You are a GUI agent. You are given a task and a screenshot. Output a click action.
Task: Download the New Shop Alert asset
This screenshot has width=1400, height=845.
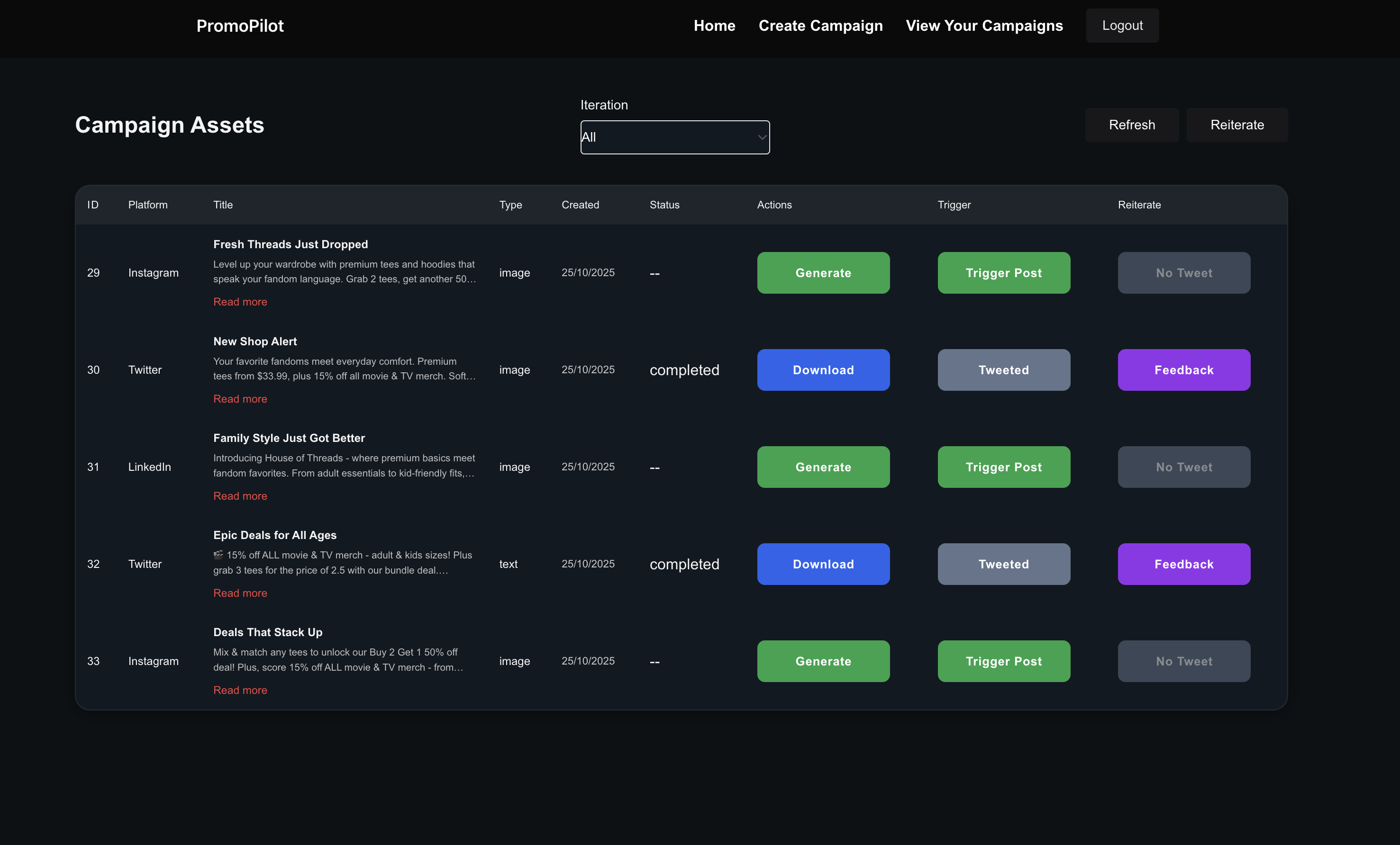click(x=823, y=369)
